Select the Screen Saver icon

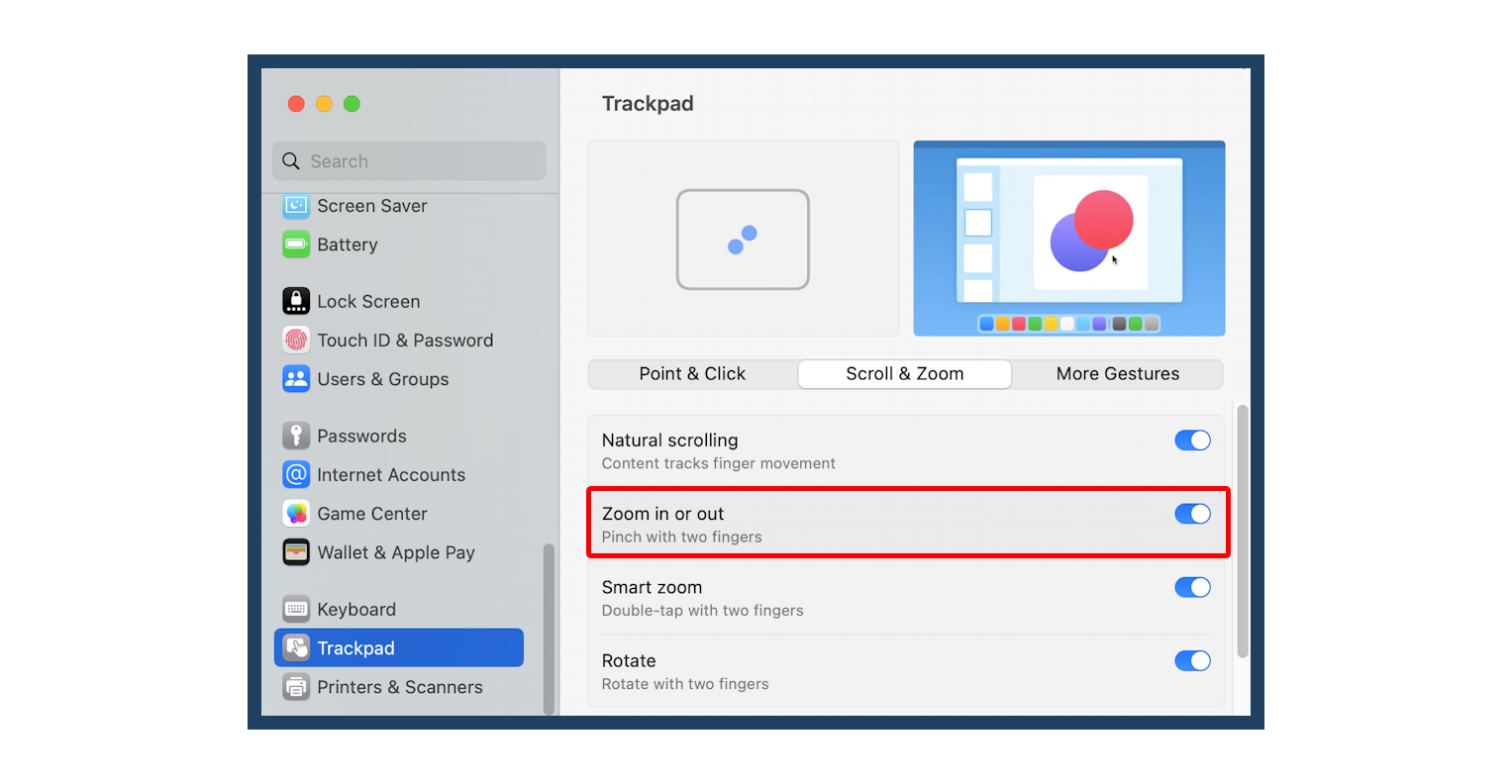pos(296,205)
